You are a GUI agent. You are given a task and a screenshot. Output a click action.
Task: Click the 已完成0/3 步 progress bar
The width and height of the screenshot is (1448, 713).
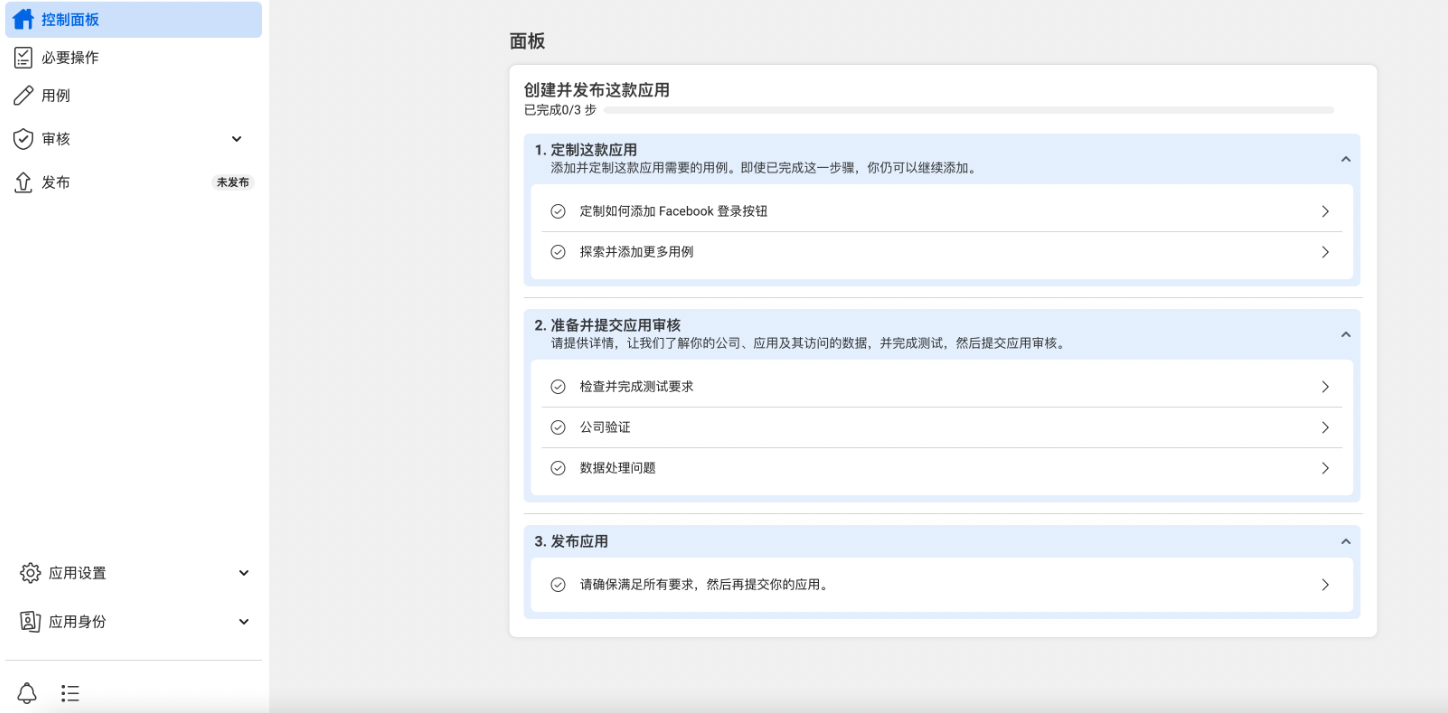coord(969,110)
